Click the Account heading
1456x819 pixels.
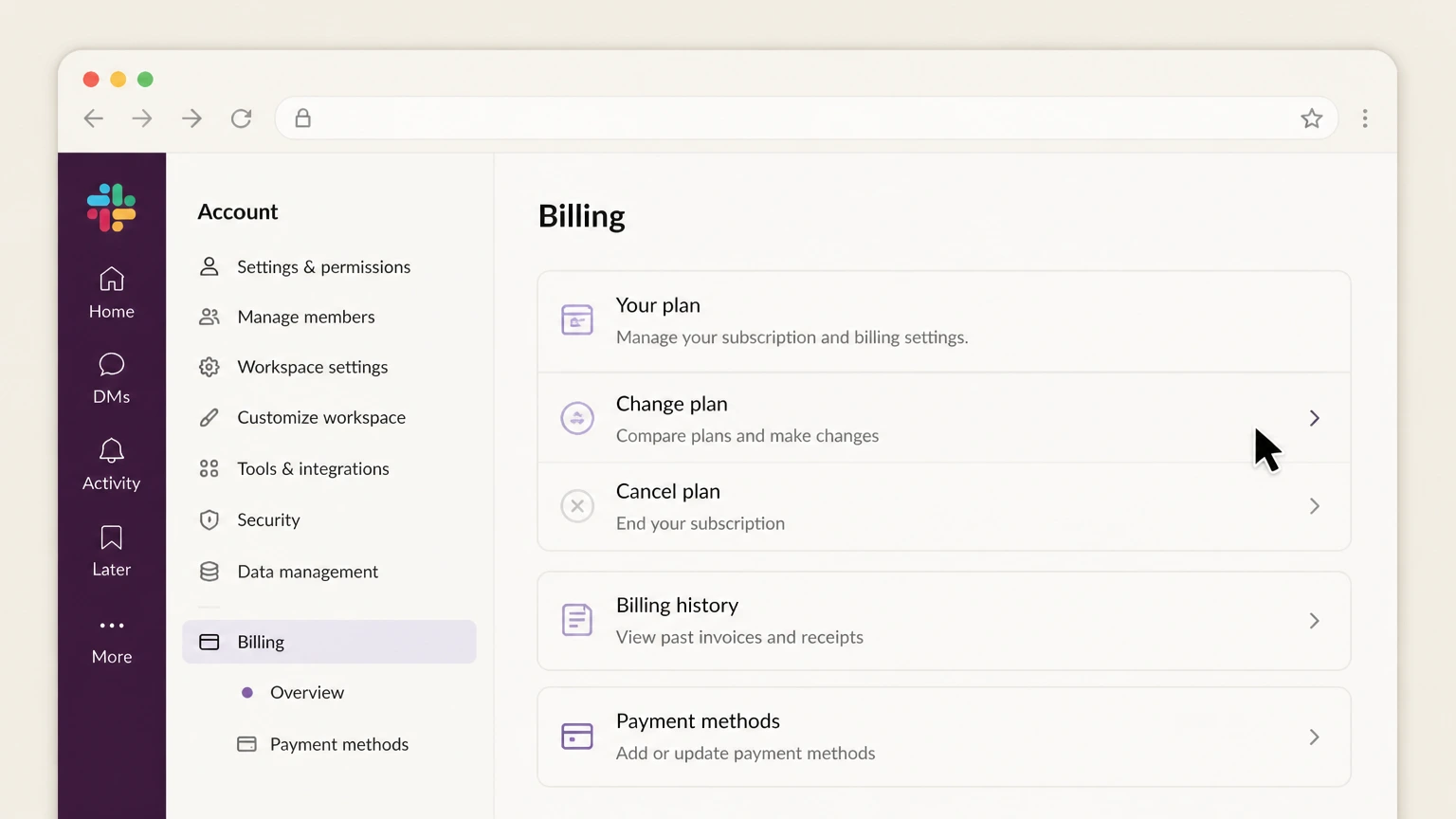tap(238, 212)
